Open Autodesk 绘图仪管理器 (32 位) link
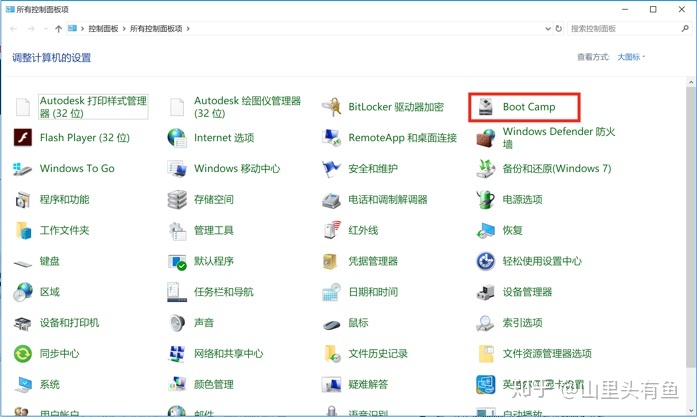697x417 pixels. click(x=247, y=107)
